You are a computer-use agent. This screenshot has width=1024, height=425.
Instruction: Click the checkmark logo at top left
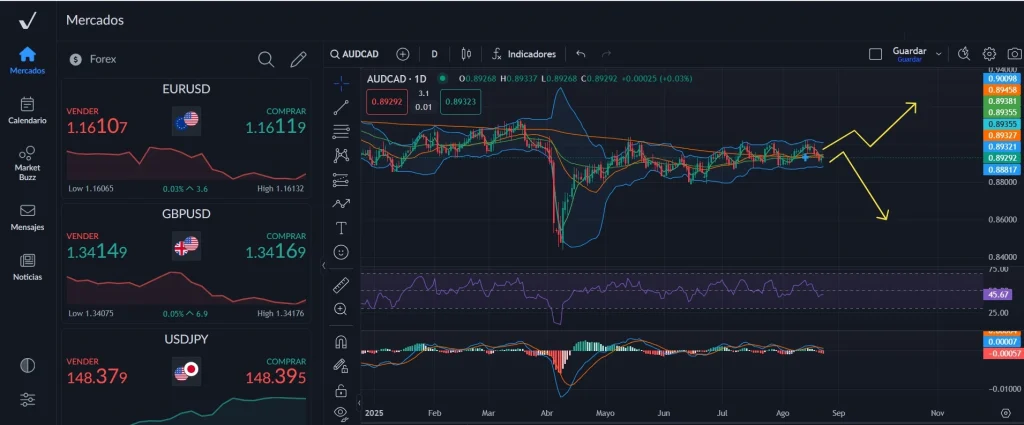click(27, 21)
